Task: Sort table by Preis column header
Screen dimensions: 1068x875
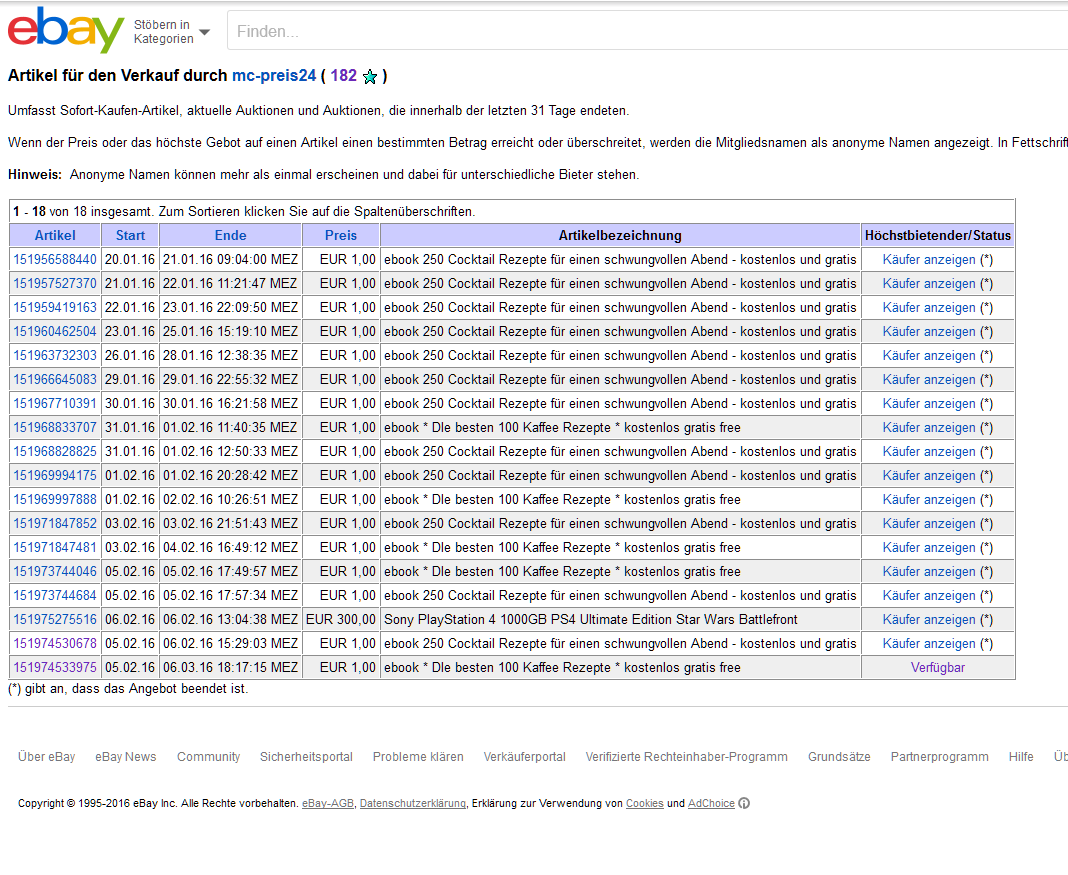Action: coord(341,236)
